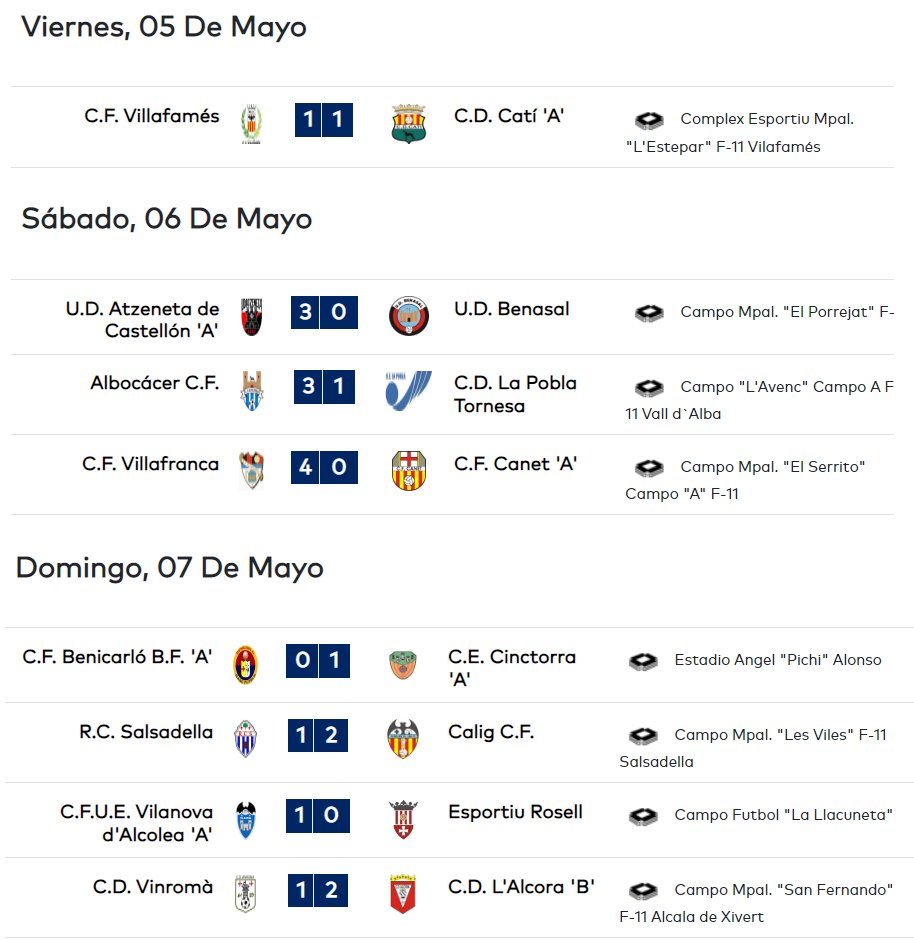
Task: Click the Complex Esportiu Mpal. L'Estepar venue
Action: (x=740, y=132)
